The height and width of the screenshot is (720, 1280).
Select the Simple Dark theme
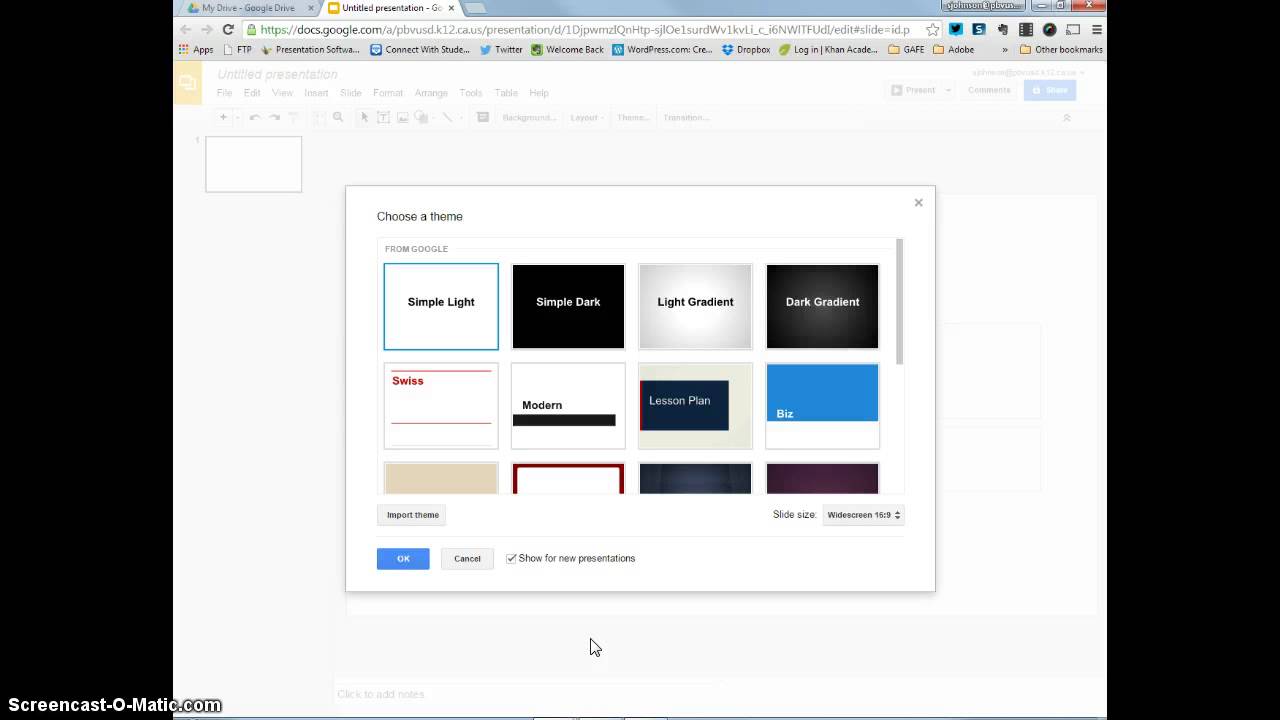(x=568, y=307)
